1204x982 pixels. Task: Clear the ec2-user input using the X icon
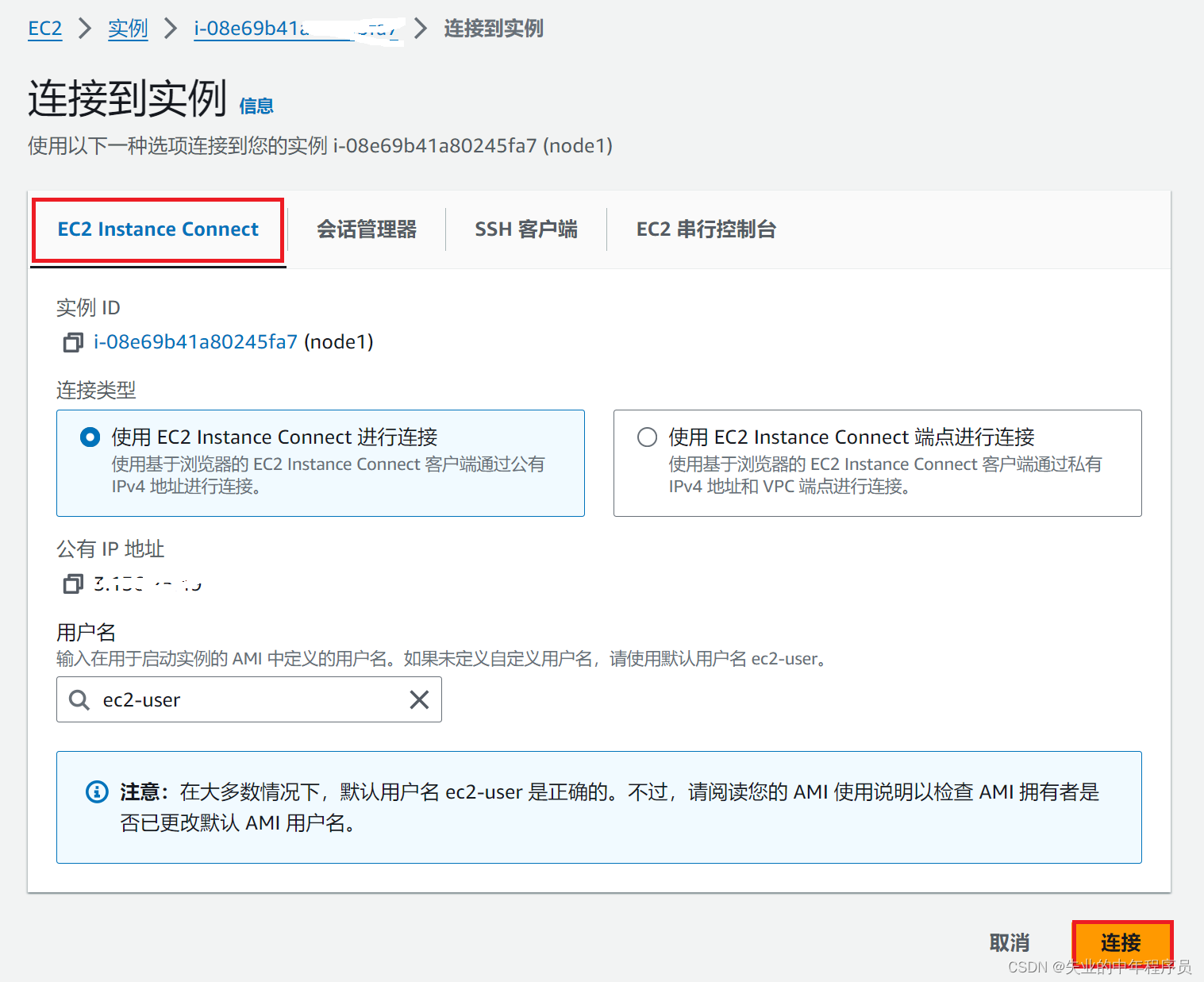[419, 699]
